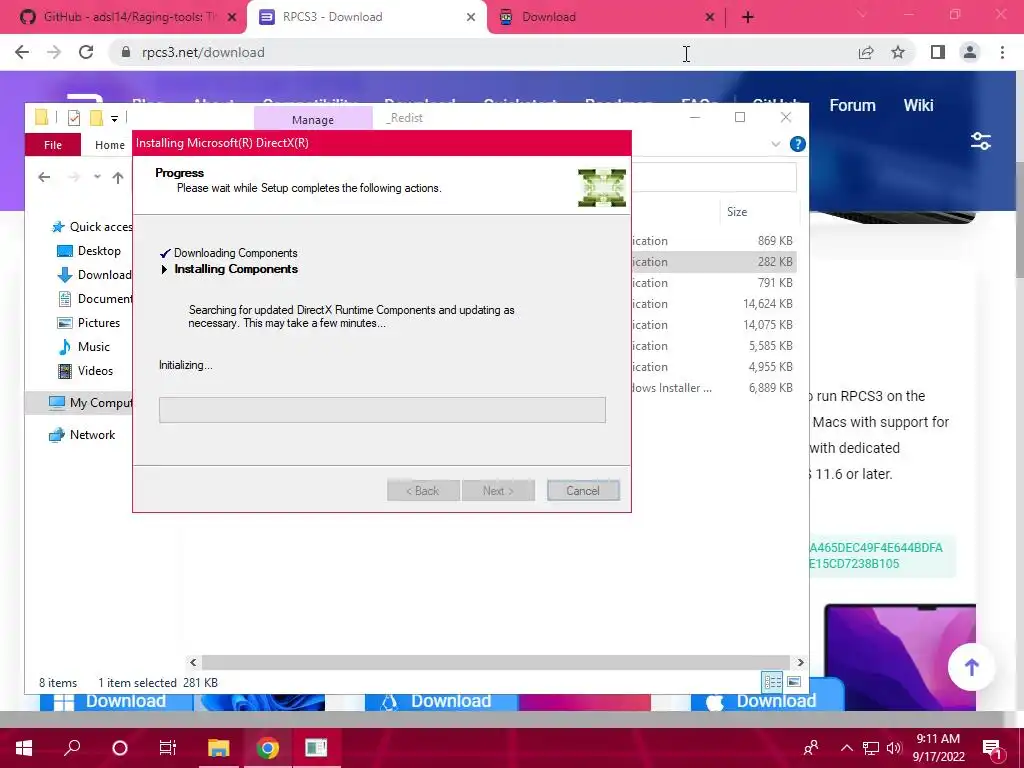The width and height of the screenshot is (1024, 768).
Task: Open a new browser tab
Action: pos(748,17)
